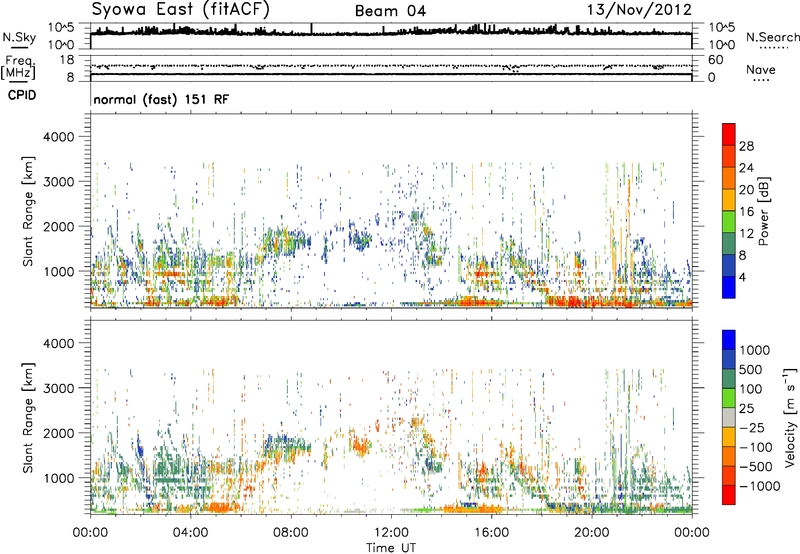Click the 'Nave' legend label

tap(760, 69)
